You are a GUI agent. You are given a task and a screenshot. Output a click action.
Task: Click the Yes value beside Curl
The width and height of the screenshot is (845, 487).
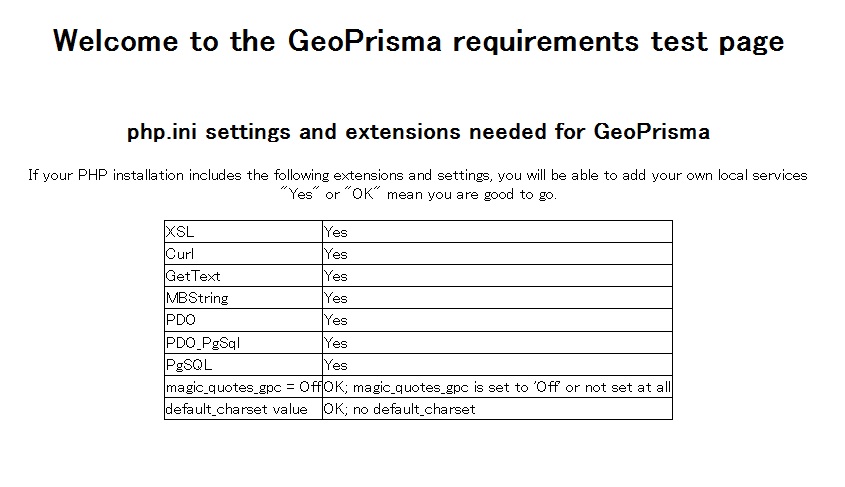coord(336,254)
